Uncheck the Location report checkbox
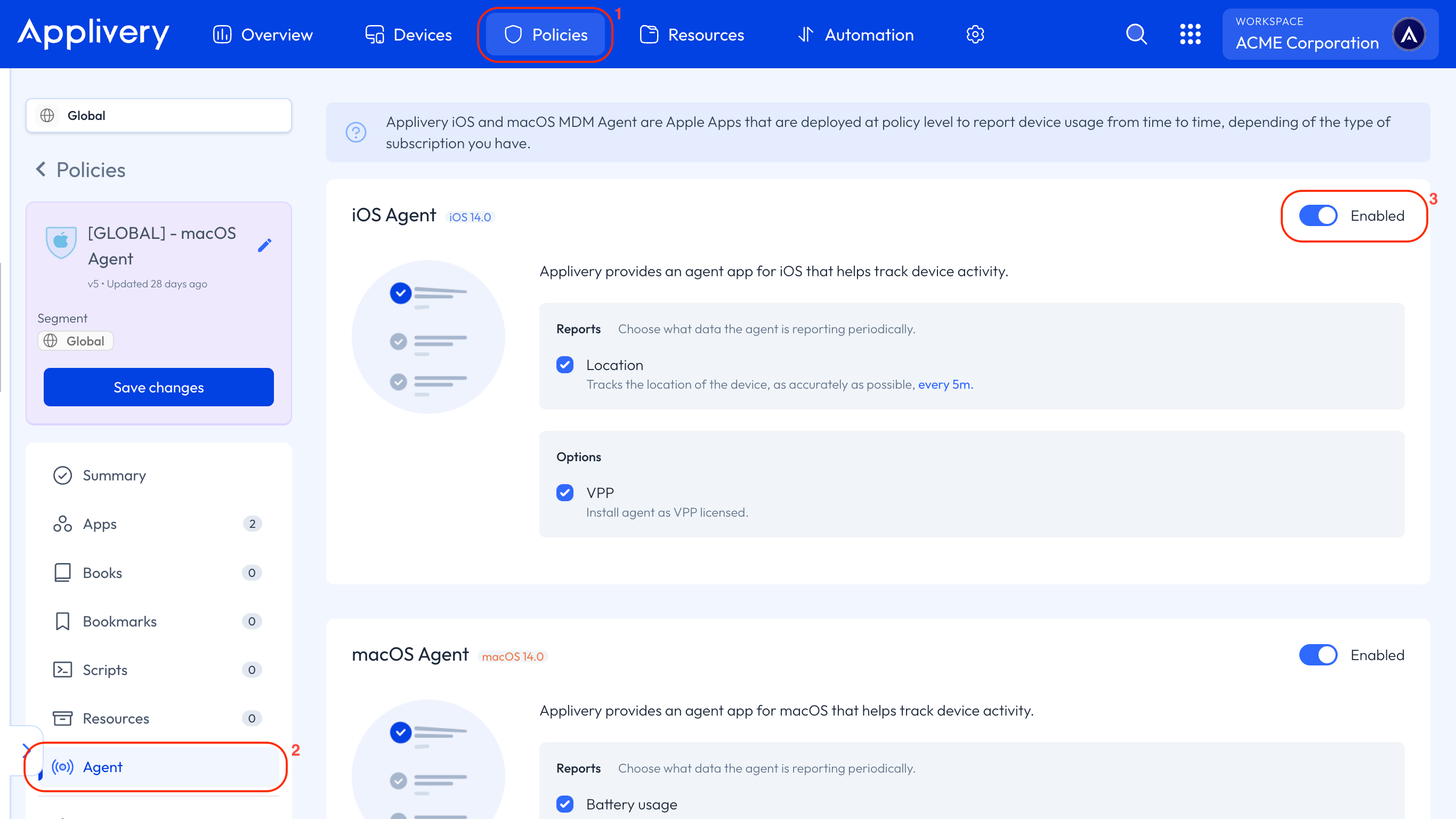Viewport: 1456px width, 819px height. (x=564, y=365)
